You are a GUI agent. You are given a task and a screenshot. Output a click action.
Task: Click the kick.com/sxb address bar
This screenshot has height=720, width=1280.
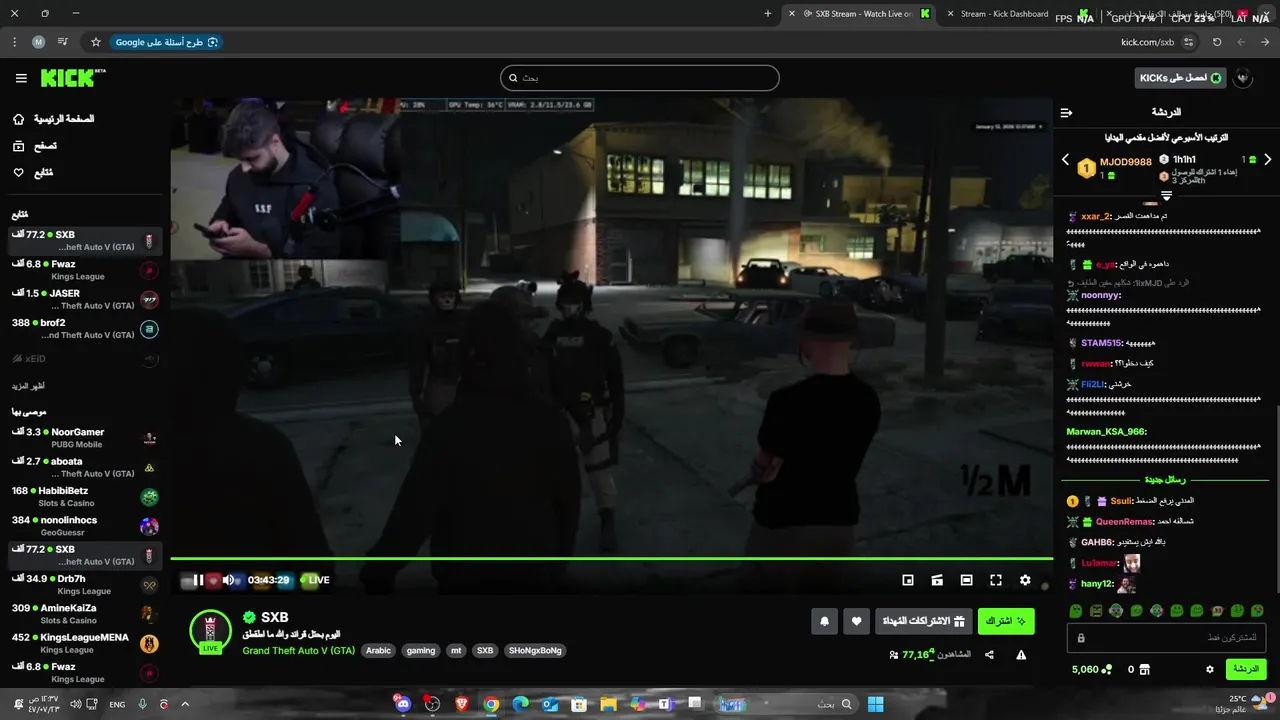[x=1147, y=42]
